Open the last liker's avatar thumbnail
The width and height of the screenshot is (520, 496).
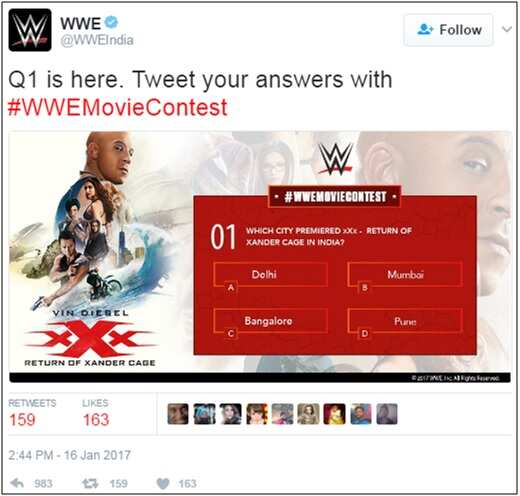tap(387, 414)
